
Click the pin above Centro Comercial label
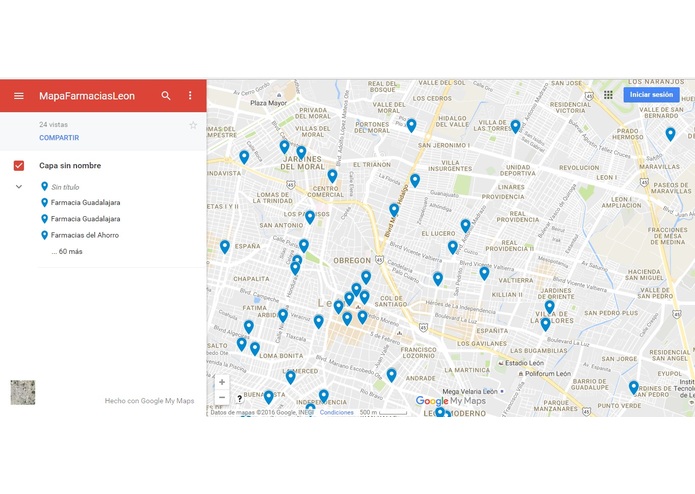[x=332, y=176]
